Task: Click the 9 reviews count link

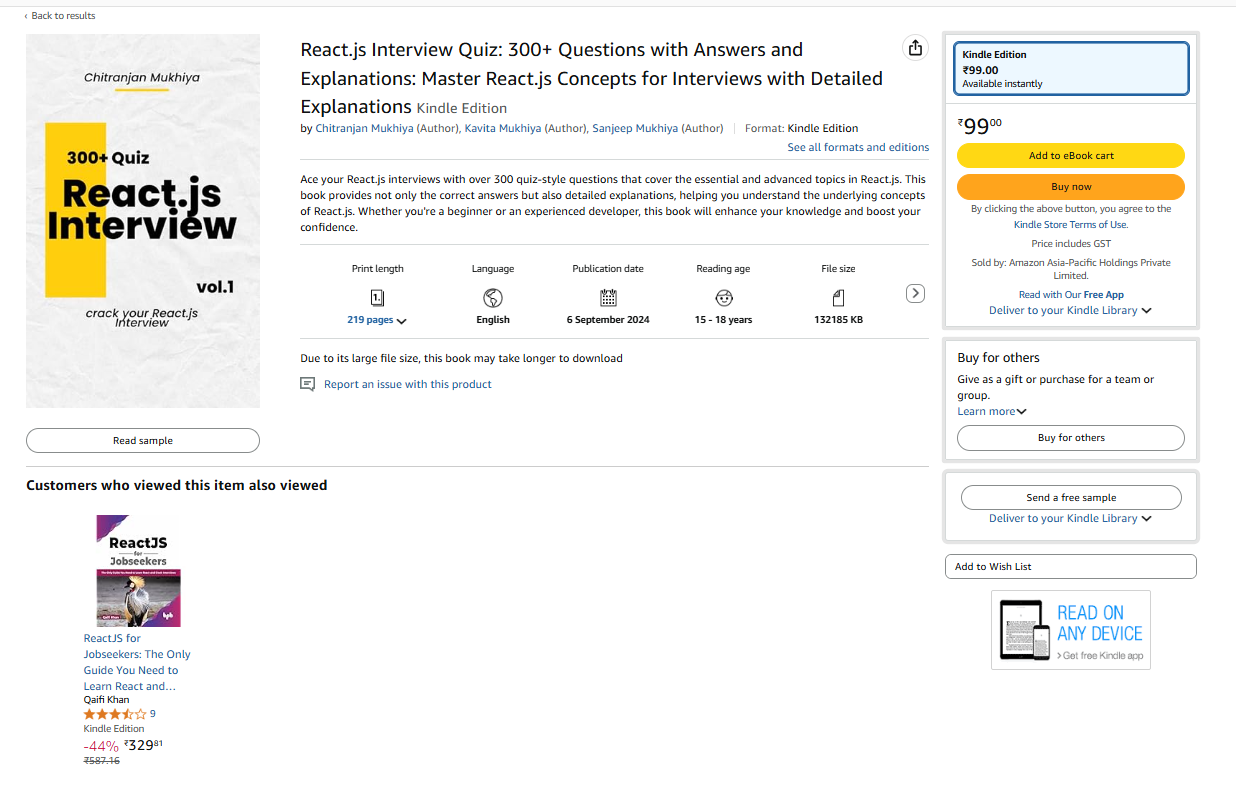Action: [153, 714]
